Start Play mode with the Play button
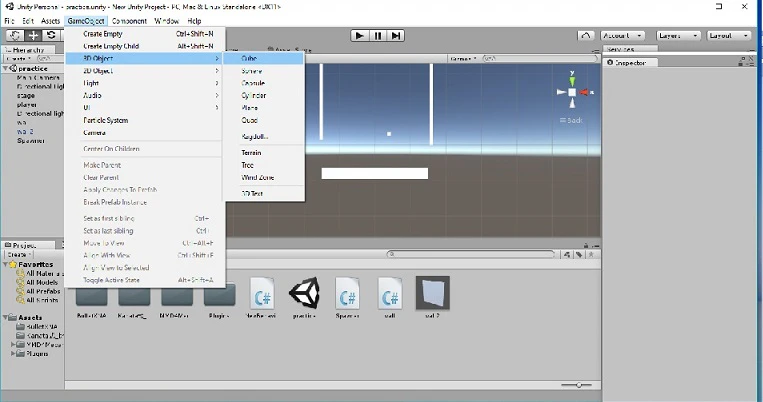763x402 pixels. (x=360, y=36)
